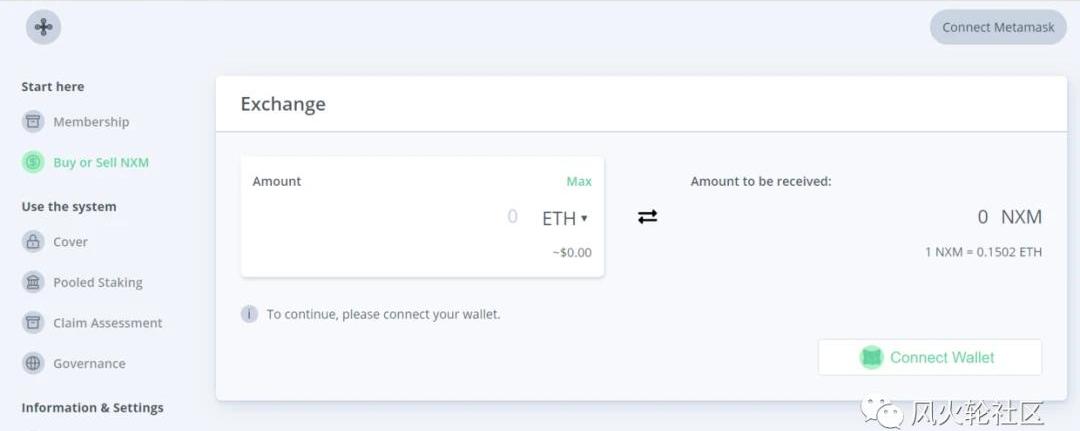Click the green wallet icon on Connect Wallet
The image size is (1080, 431).
(872, 357)
